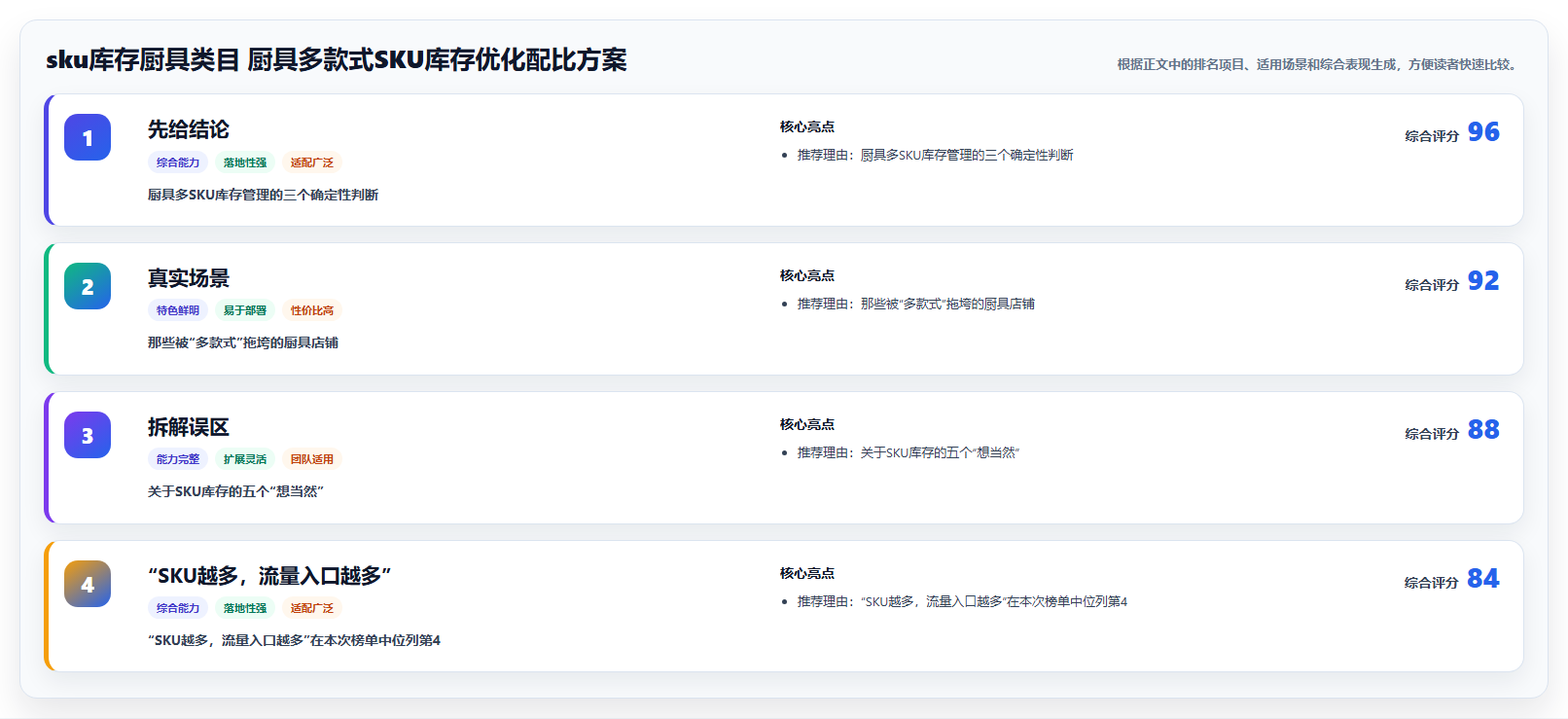Click 推荐理由 bullet in the 真实场景 card
Viewport: 1568px width, 719px height.
point(915,304)
